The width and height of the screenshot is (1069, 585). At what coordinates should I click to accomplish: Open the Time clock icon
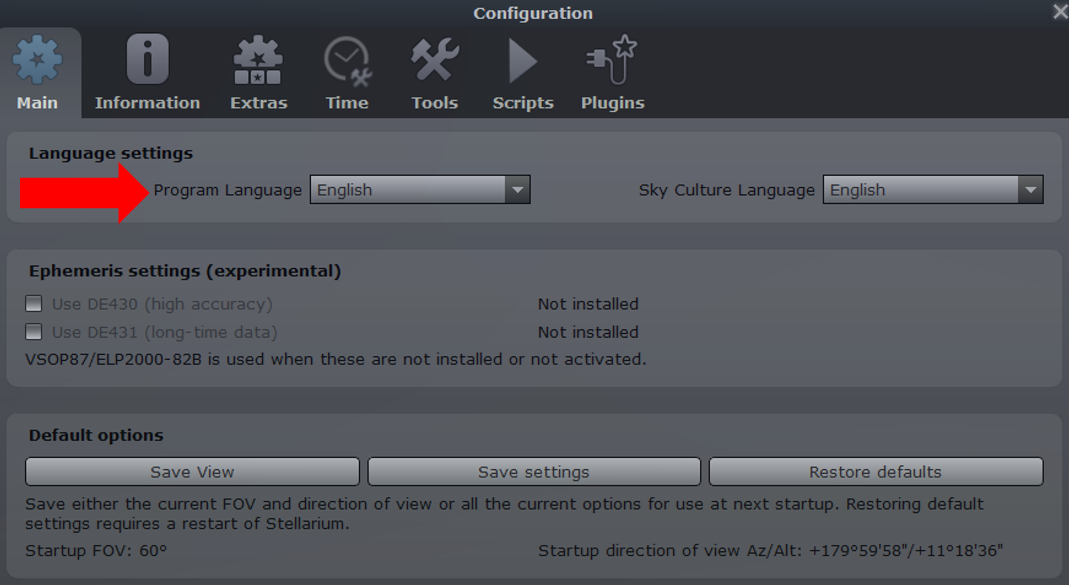pyautogui.click(x=347, y=60)
